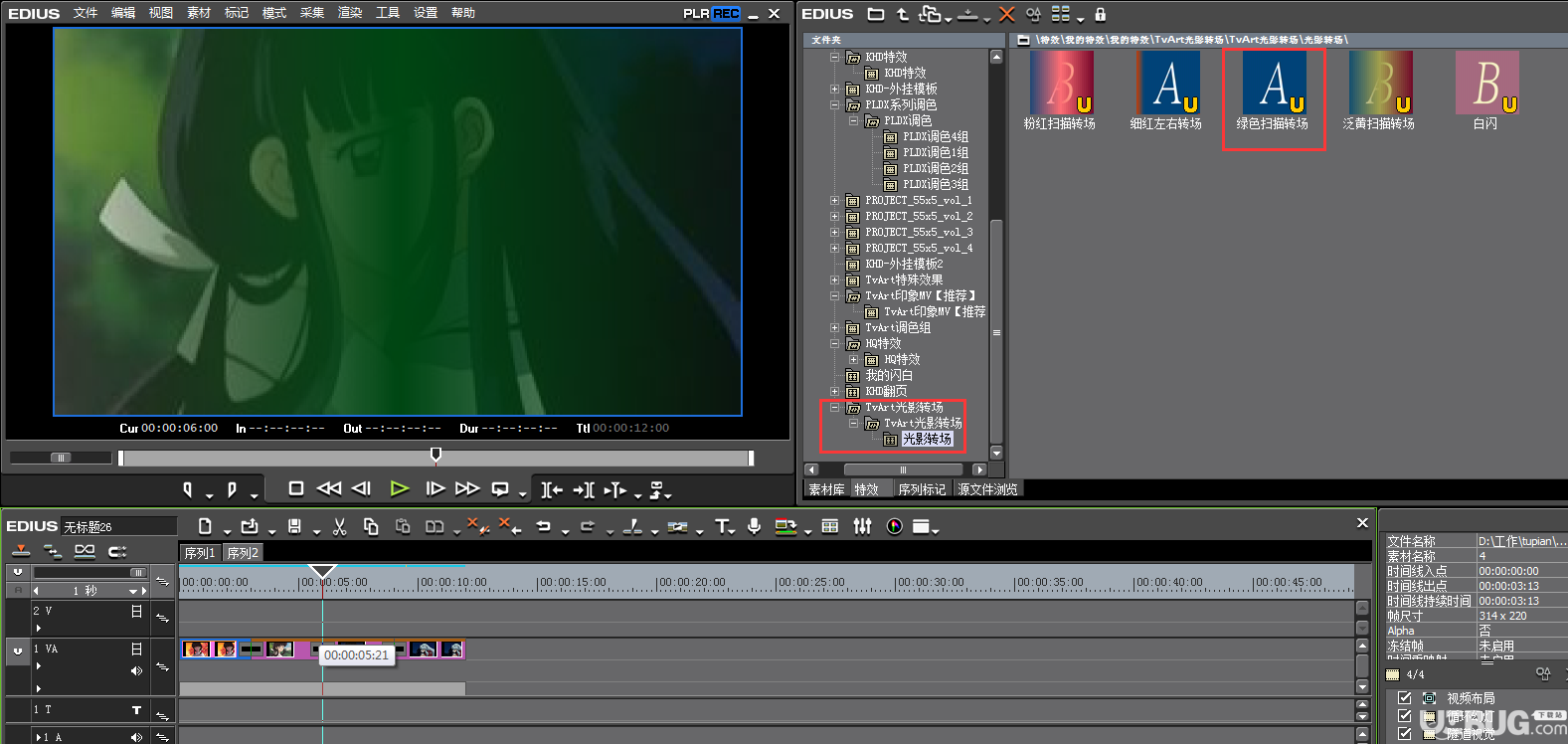Image resolution: width=1568 pixels, height=744 pixels.
Task: Go up one folder level in effects panel
Action: pos(903,14)
